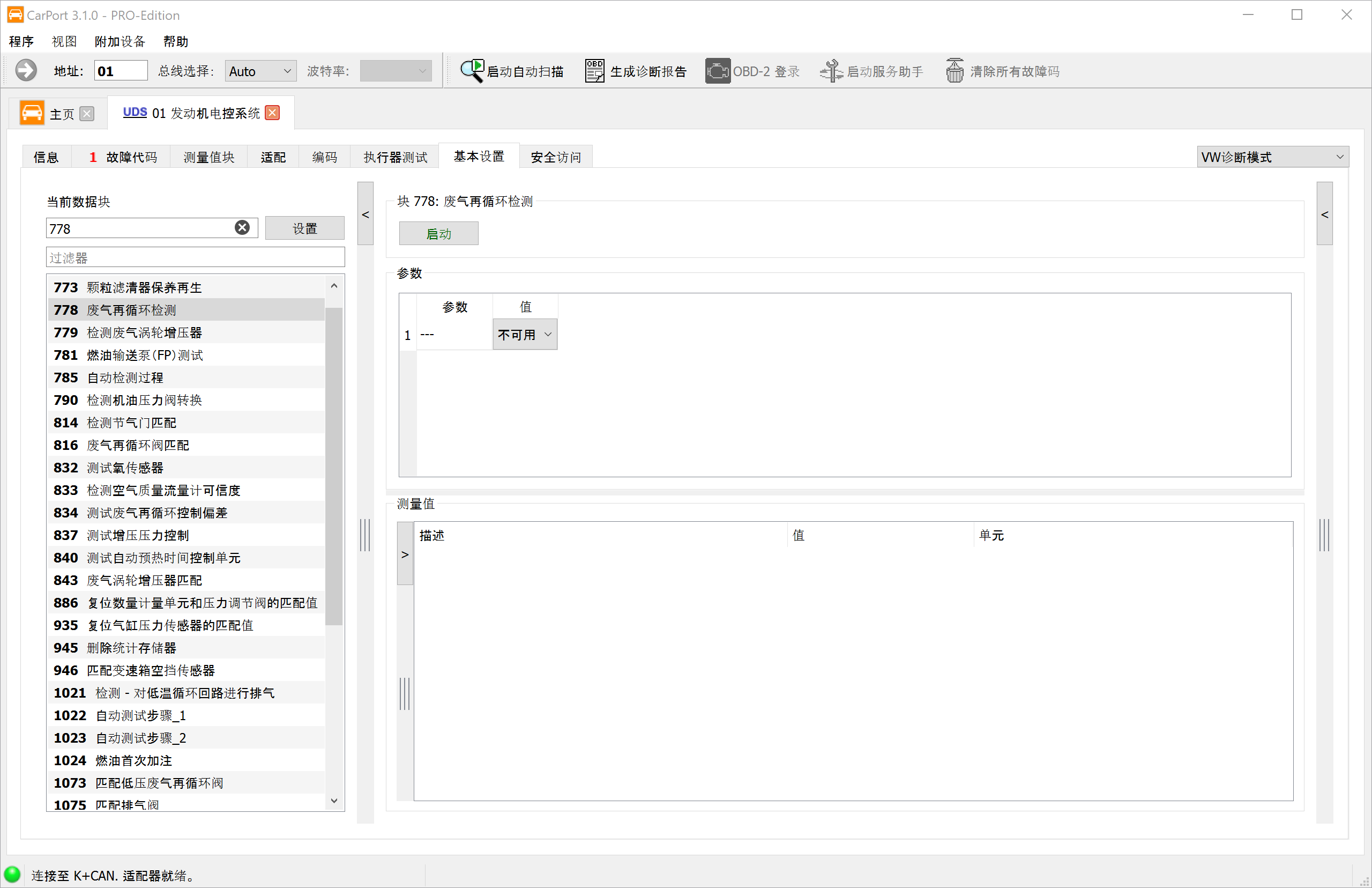Select block 785 自动检测过程
Screen dimensions: 1372x888
click(x=186, y=377)
